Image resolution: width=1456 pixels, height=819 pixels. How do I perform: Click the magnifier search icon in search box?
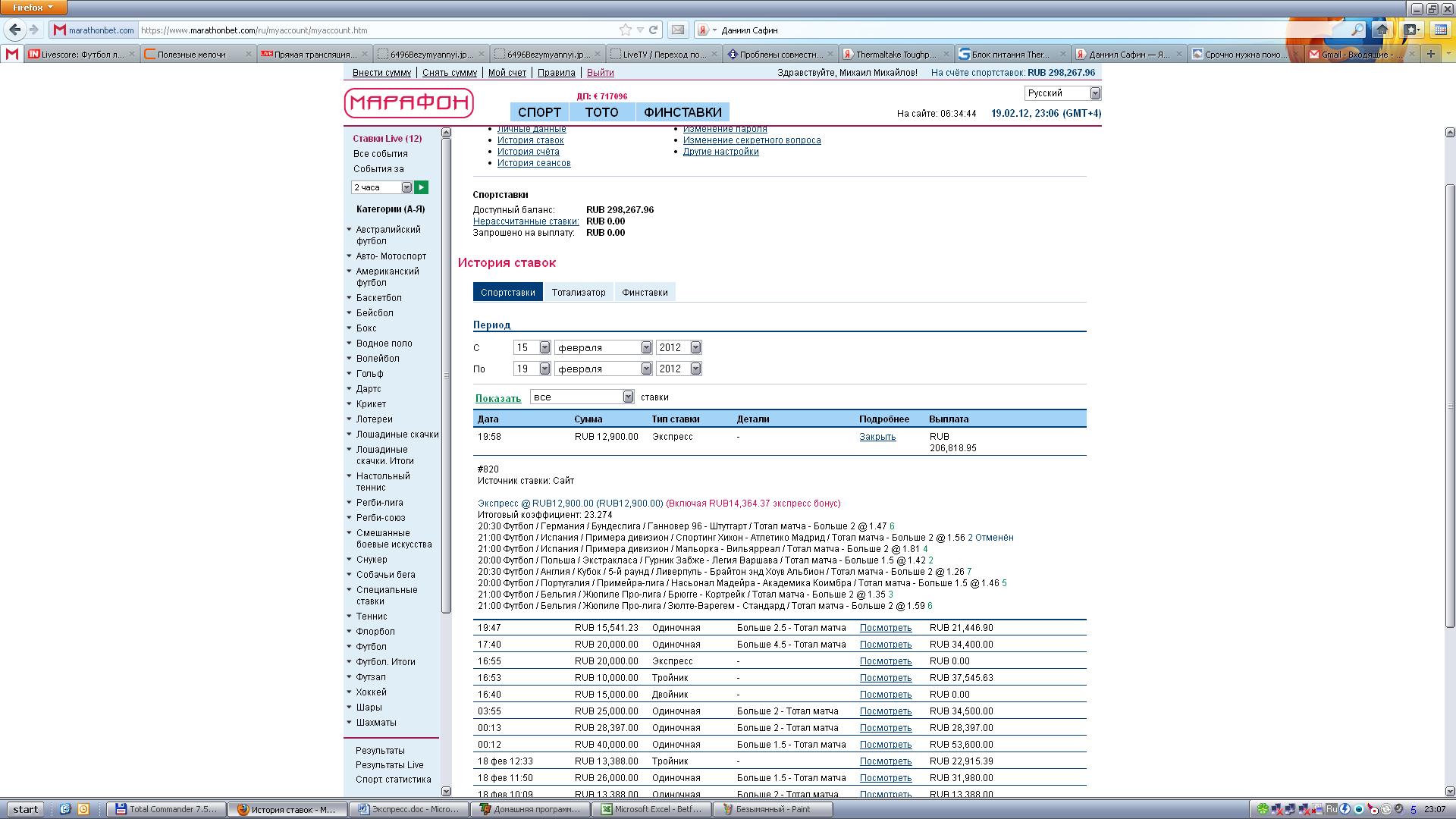click(x=1357, y=30)
